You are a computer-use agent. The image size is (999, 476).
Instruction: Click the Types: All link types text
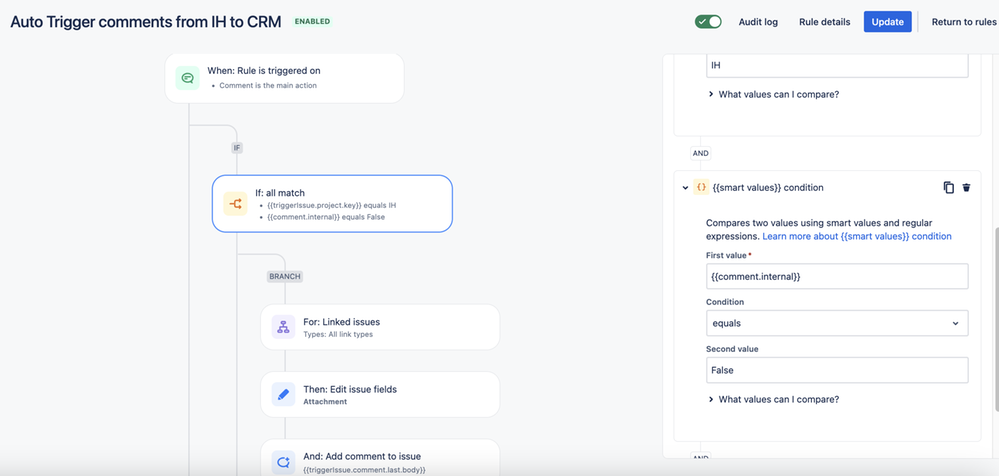point(338,334)
